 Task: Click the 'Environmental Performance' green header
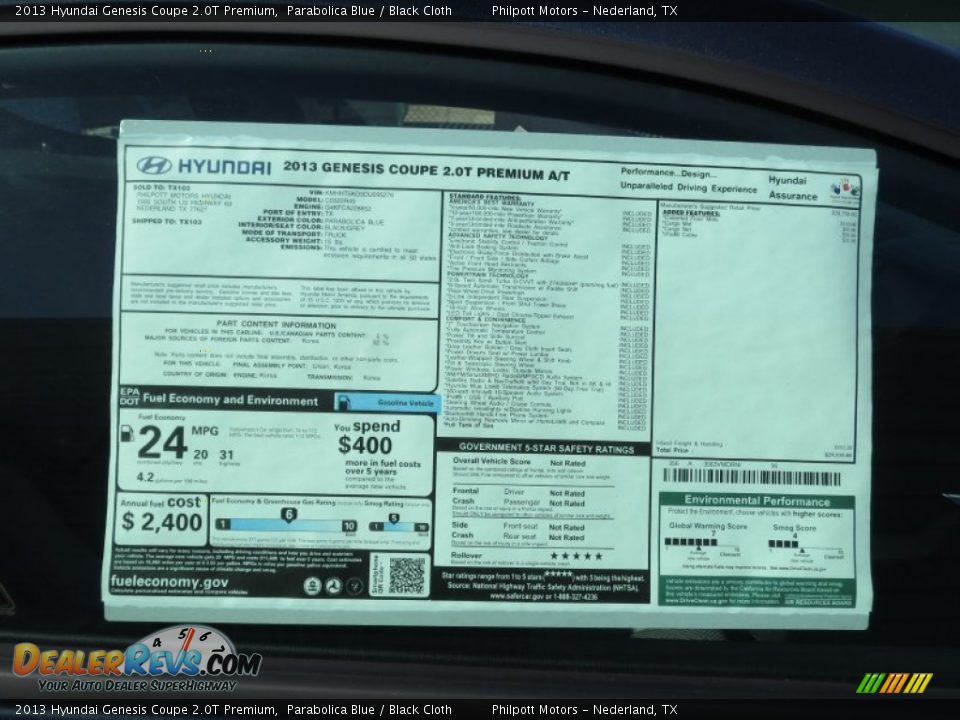tap(757, 500)
